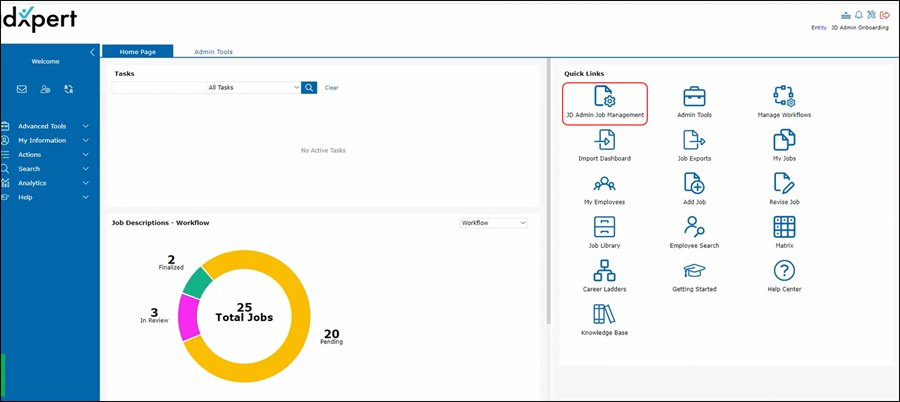Switch to the Admin Tools tab
The width and height of the screenshot is (900, 402).
(x=214, y=52)
